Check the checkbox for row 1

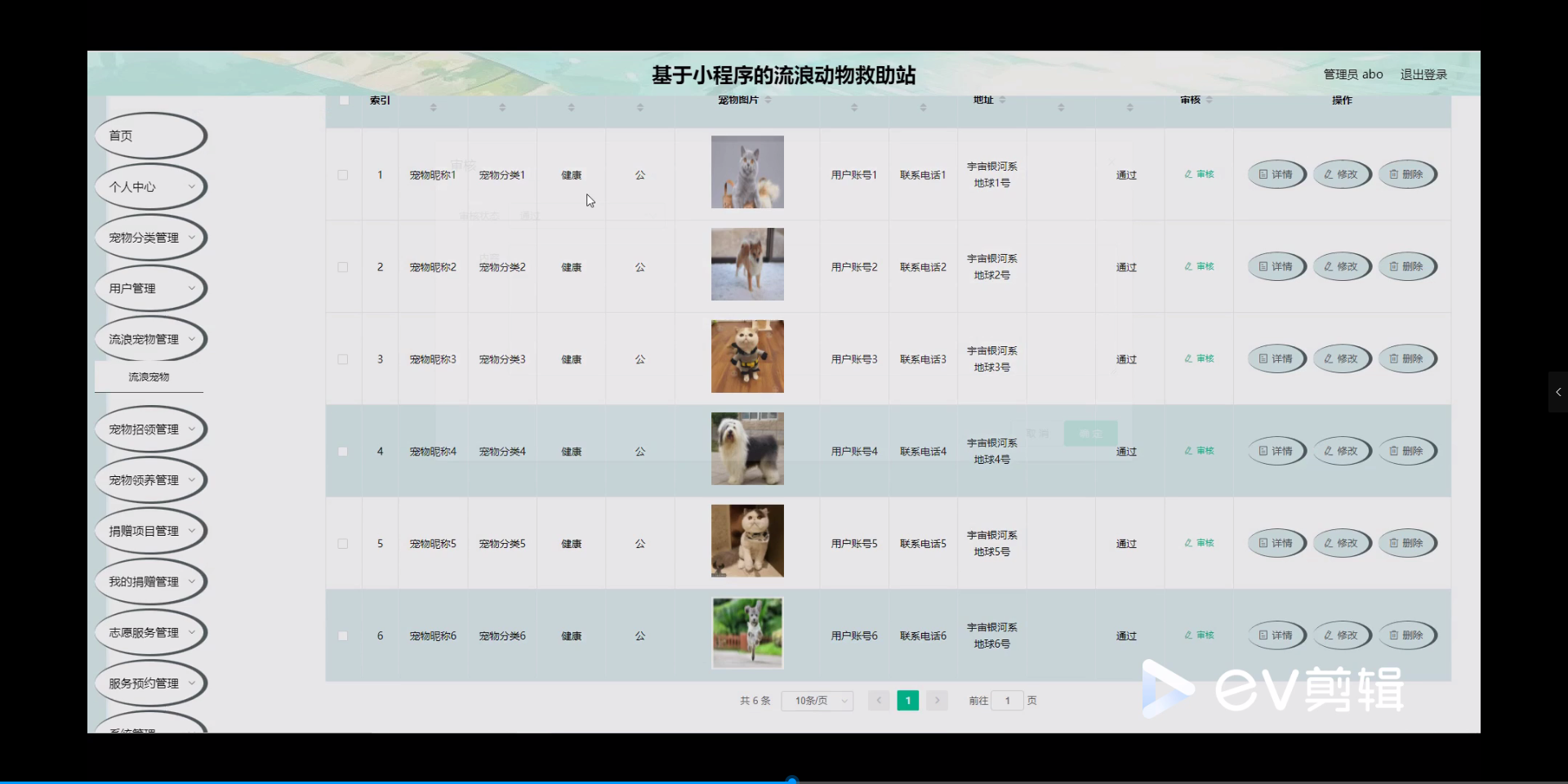tap(343, 175)
